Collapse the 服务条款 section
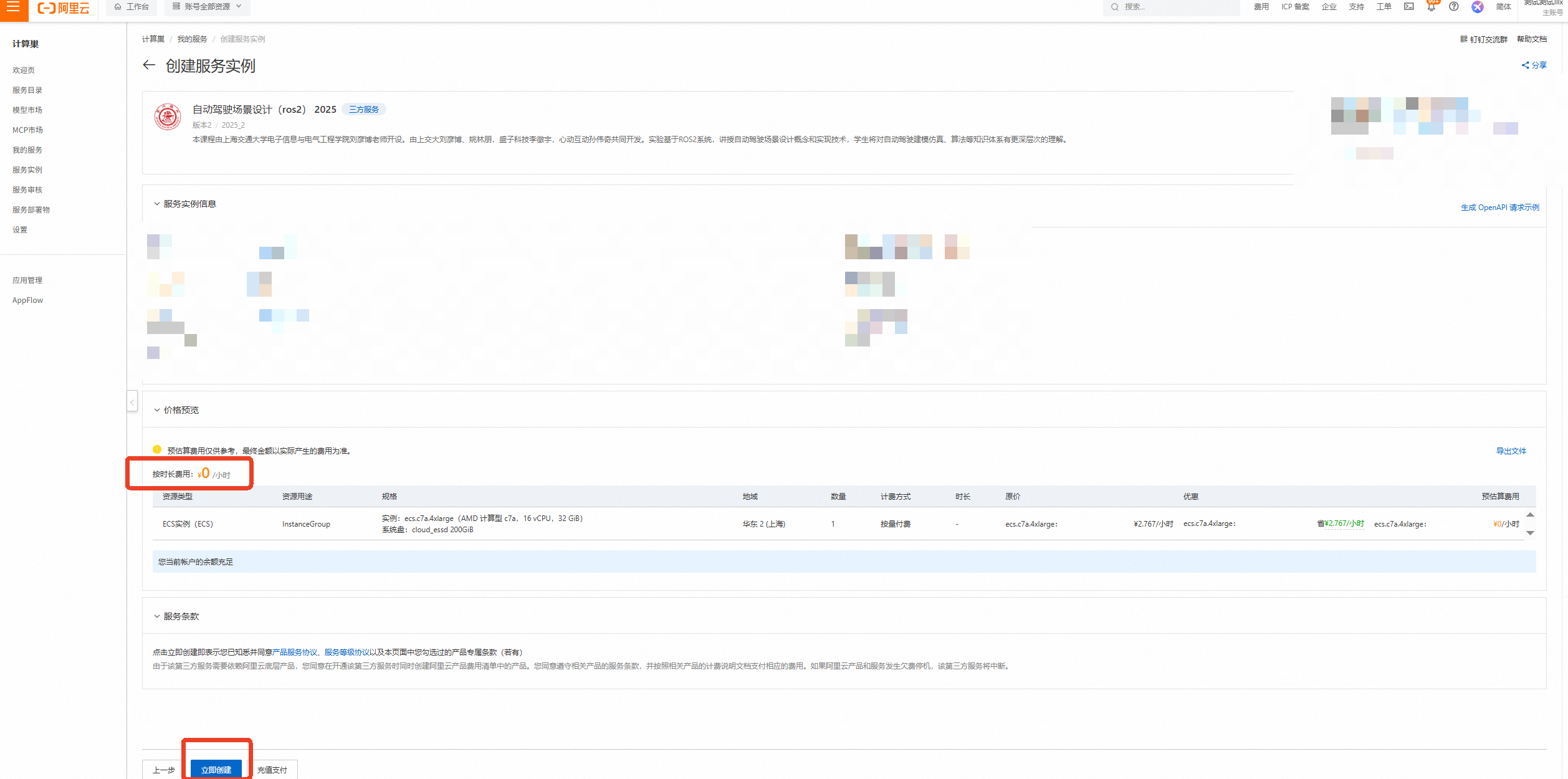The height and width of the screenshot is (779, 1568). pyautogui.click(x=156, y=616)
